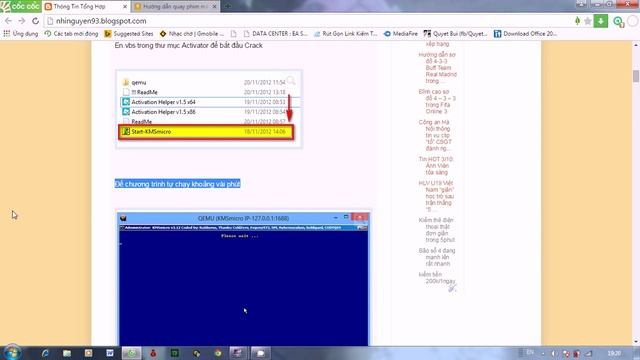Open sidebar link Hướng dẫn sơ đồ 4-3-3
Screen dimensions: 640x360
coord(437,68)
